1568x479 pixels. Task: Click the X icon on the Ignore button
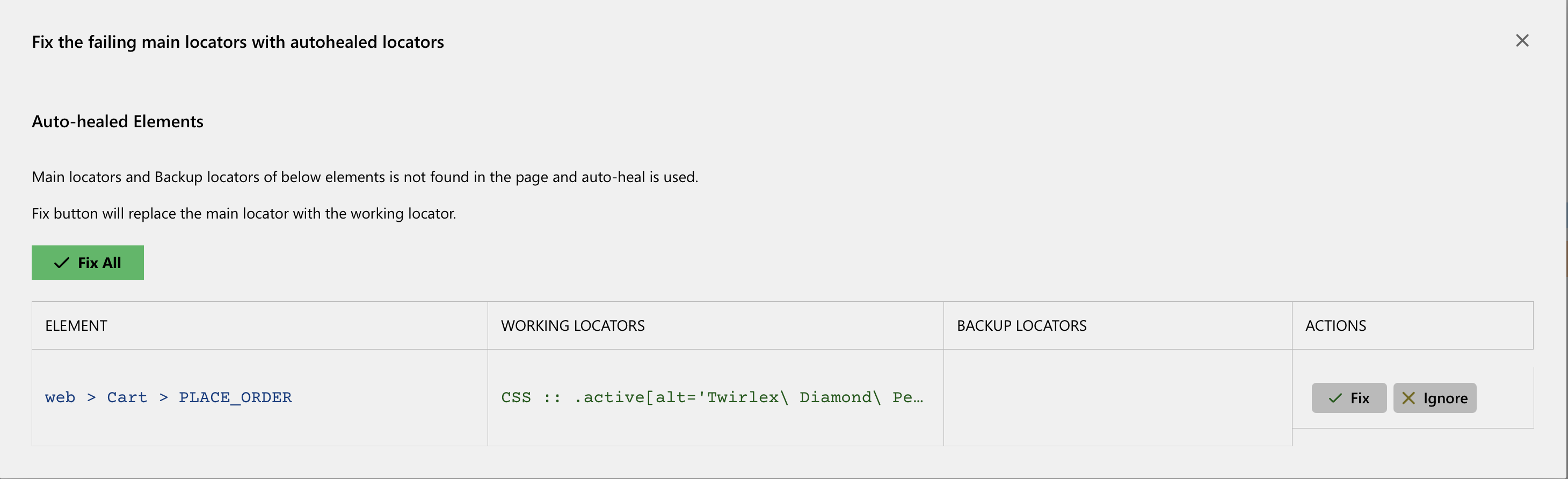1408,398
